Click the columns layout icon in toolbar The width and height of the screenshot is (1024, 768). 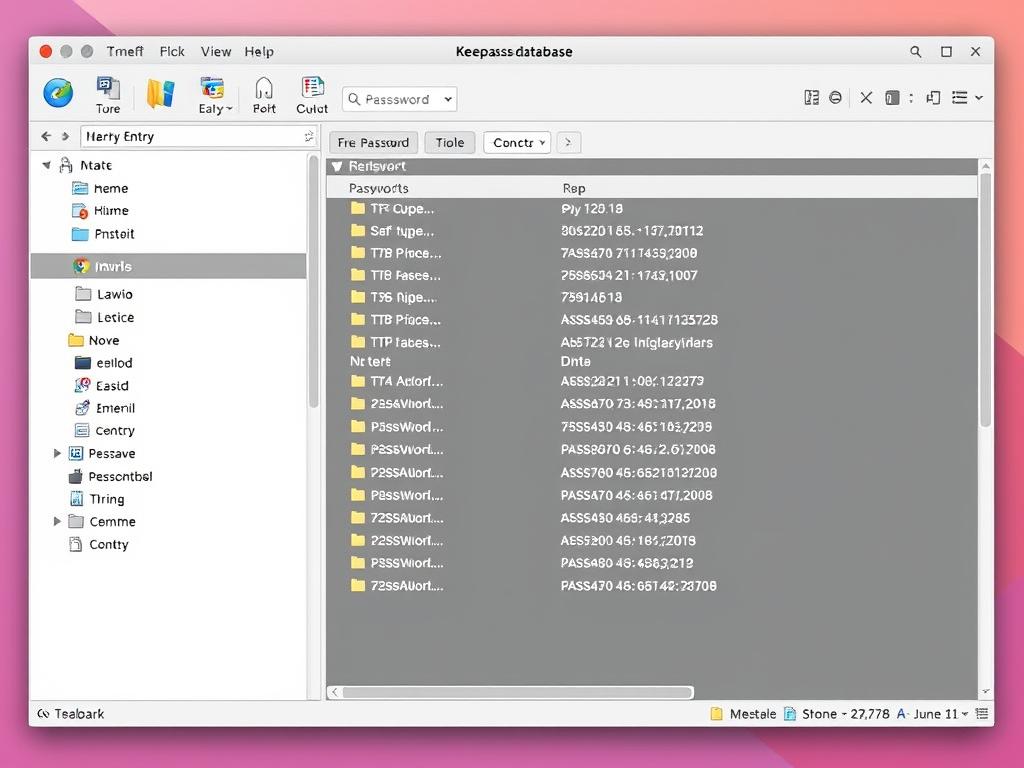click(x=811, y=98)
